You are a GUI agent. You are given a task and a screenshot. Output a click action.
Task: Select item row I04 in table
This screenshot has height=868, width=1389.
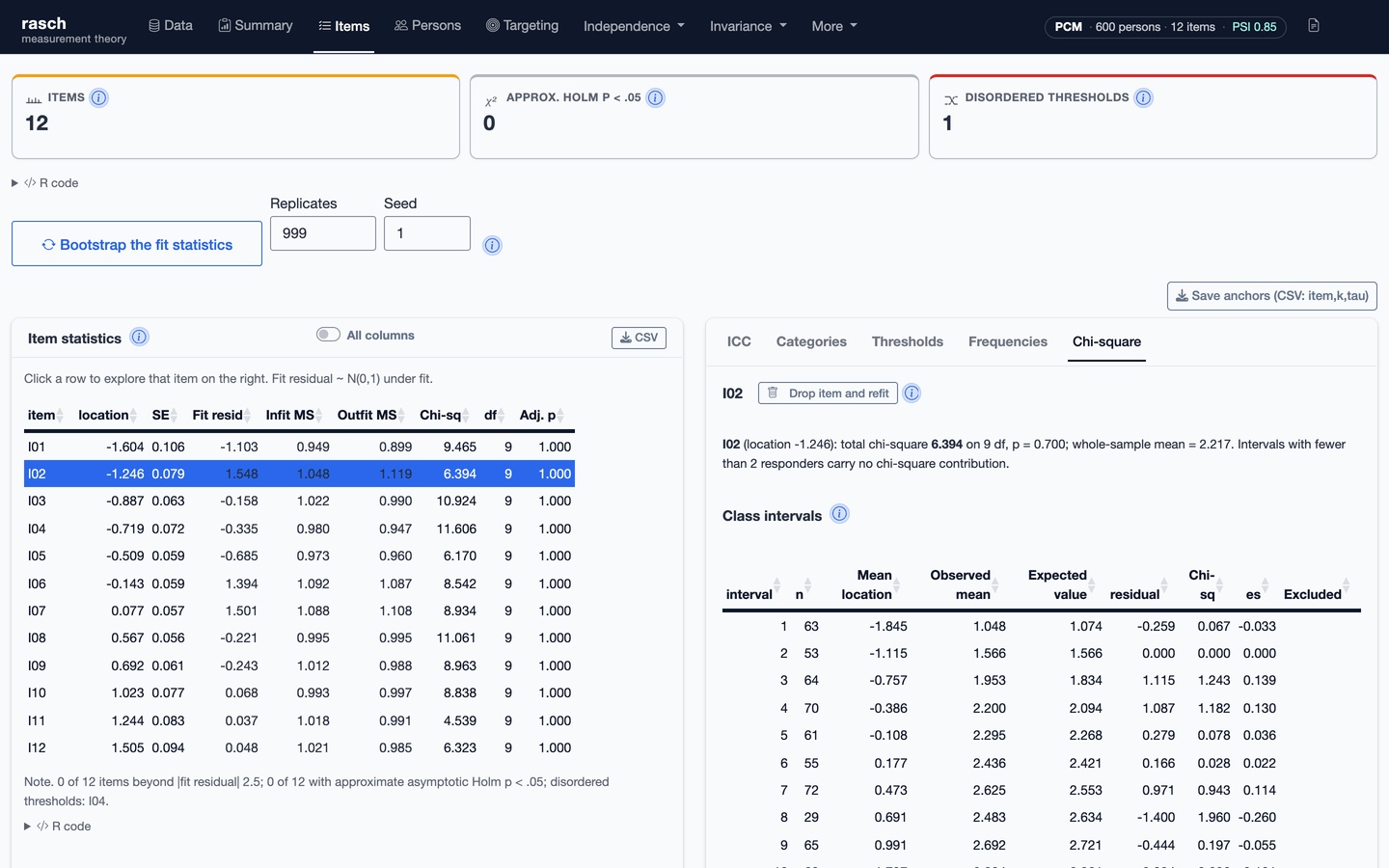pyautogui.click(x=299, y=529)
